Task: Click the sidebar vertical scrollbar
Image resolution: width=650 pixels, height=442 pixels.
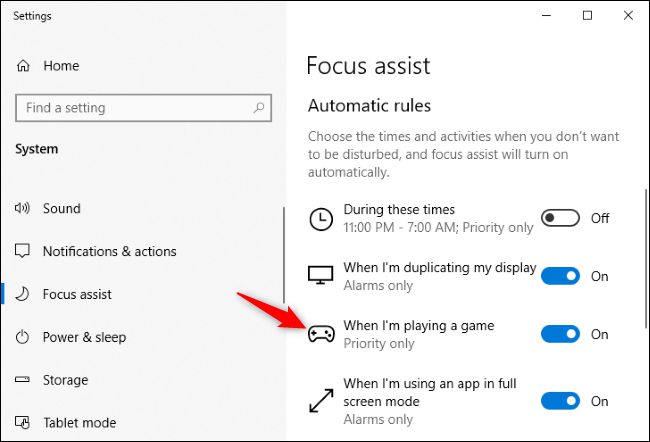Action: 284,255
